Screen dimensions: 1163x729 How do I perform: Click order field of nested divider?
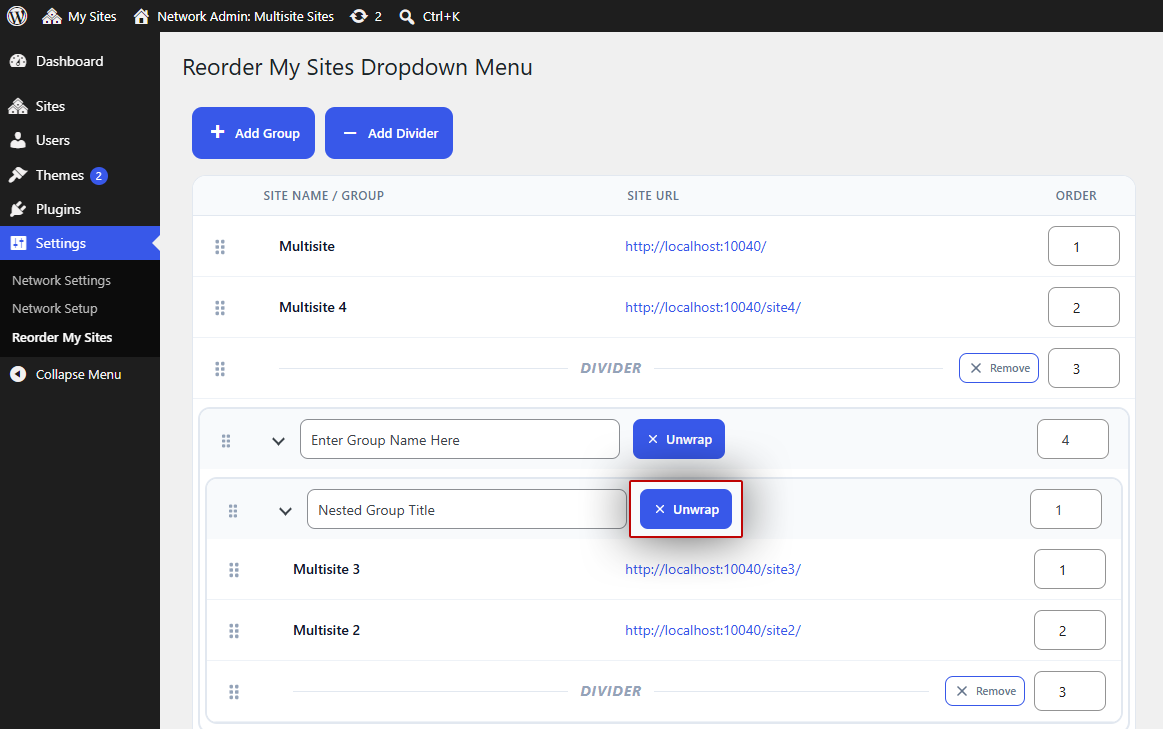click(x=1070, y=691)
